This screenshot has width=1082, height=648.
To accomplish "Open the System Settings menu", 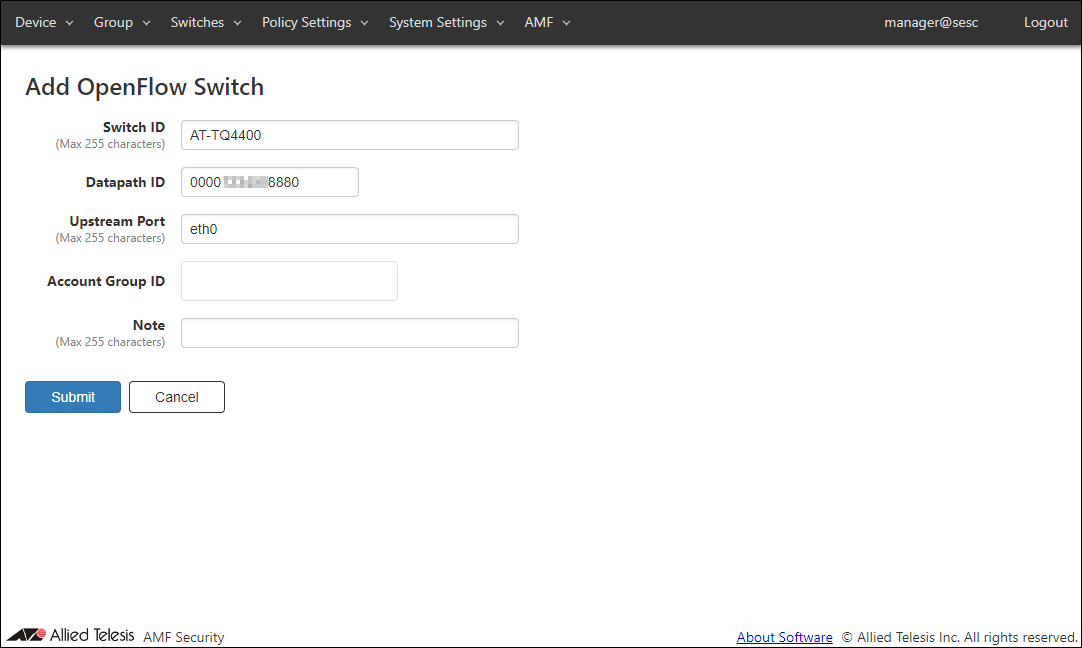I will [446, 22].
